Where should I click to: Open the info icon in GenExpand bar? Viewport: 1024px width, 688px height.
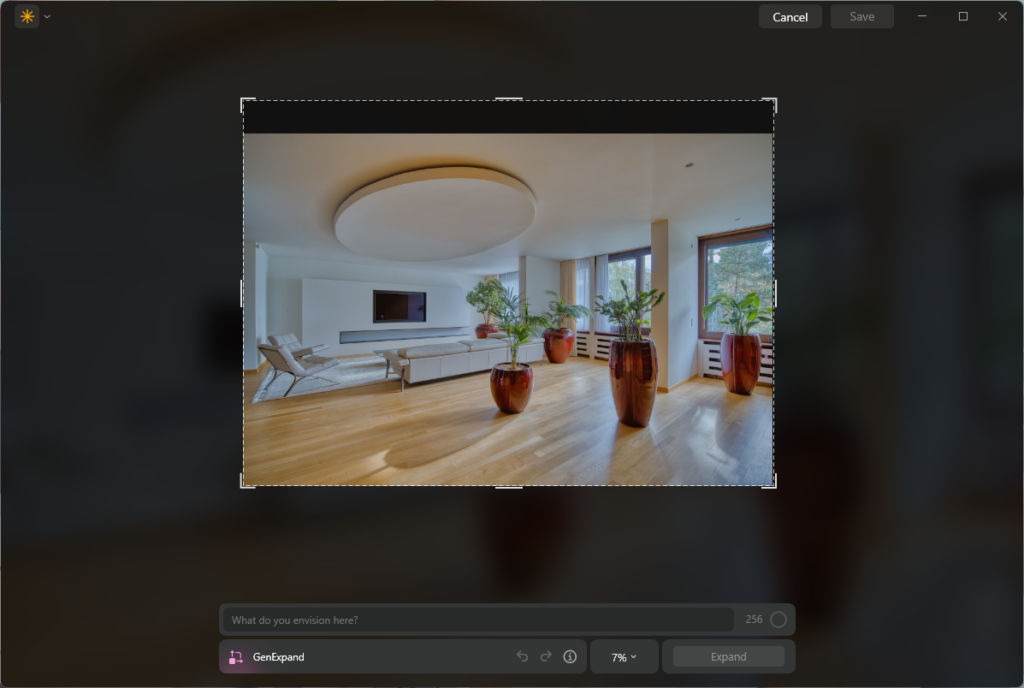point(570,657)
